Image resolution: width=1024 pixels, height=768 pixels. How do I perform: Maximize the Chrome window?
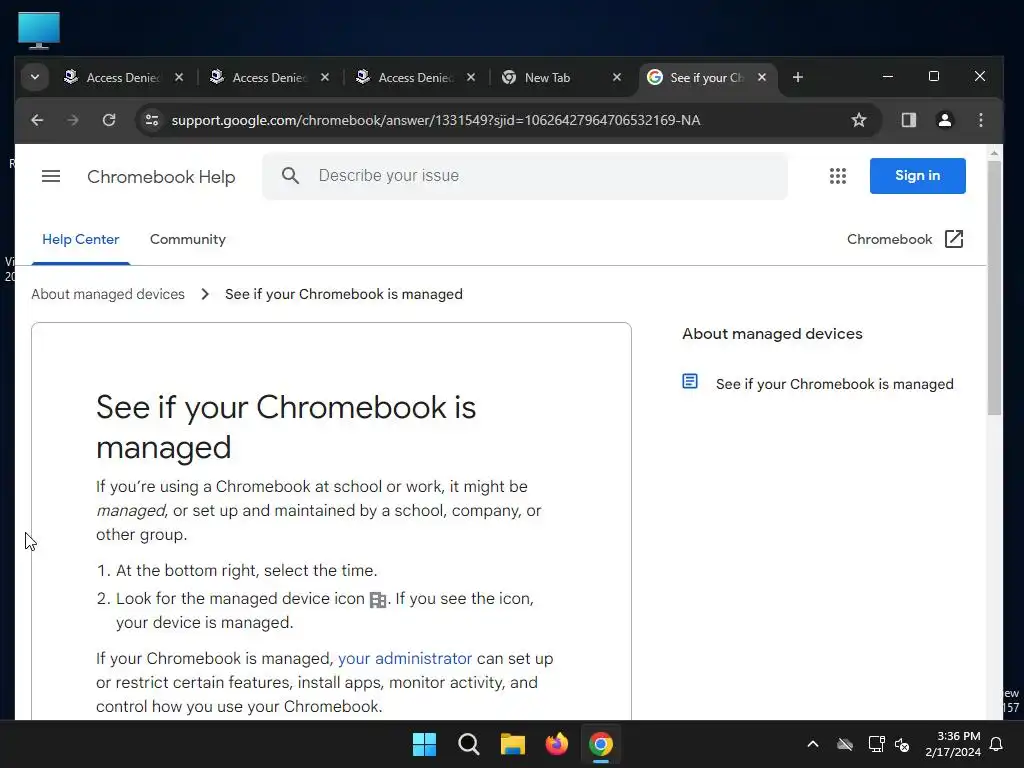tap(934, 76)
